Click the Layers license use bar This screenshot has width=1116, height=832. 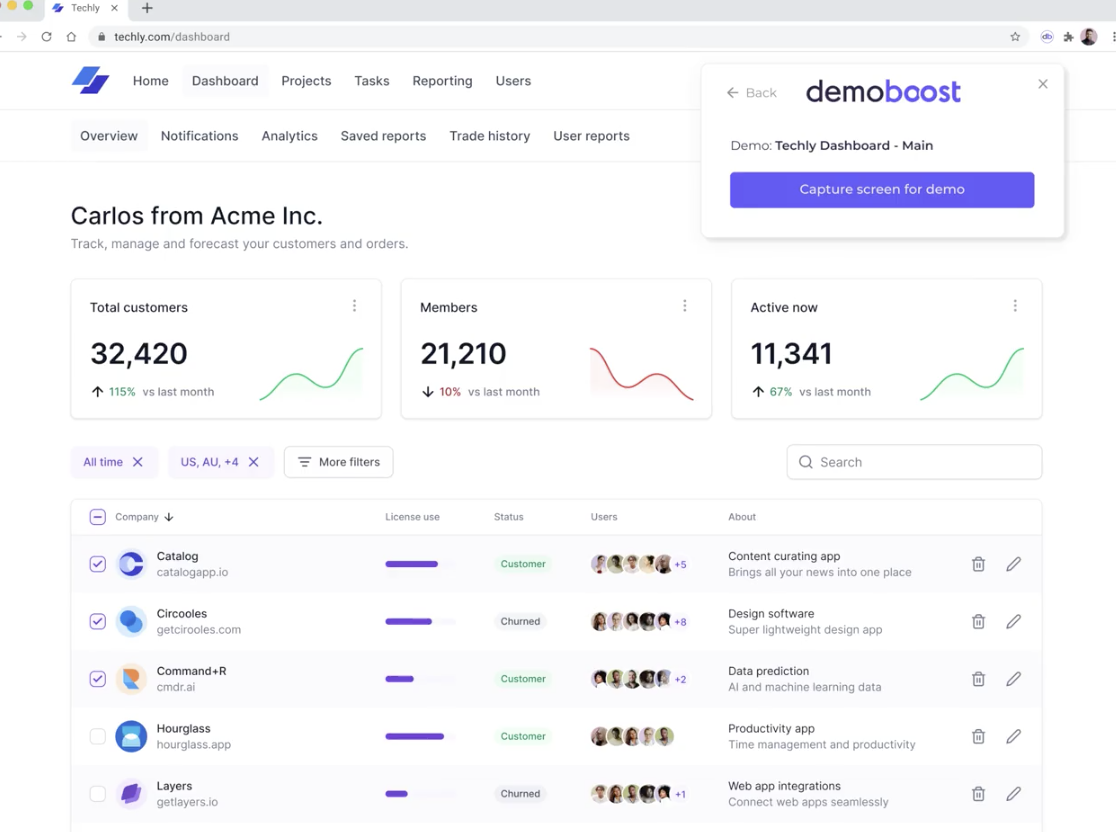click(x=420, y=794)
